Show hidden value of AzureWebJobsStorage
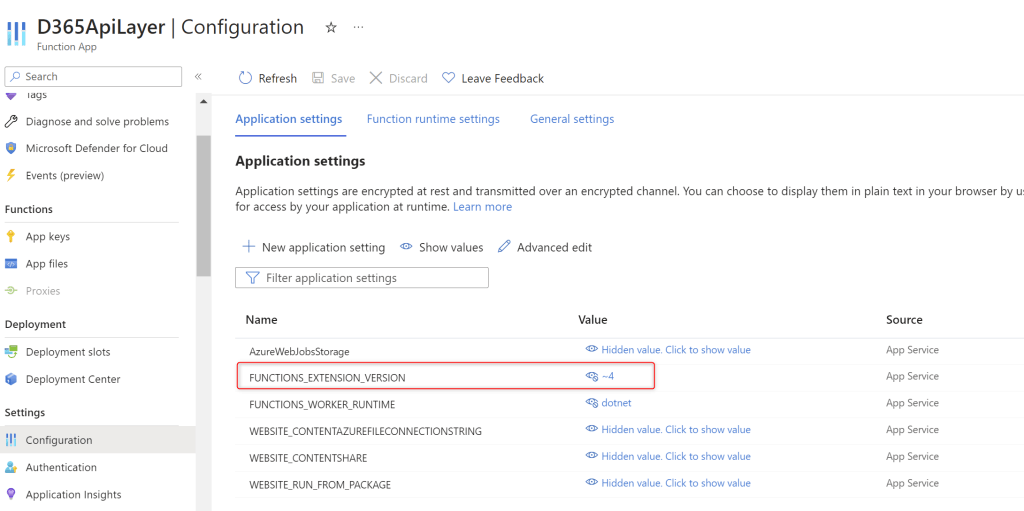 pyautogui.click(x=675, y=350)
